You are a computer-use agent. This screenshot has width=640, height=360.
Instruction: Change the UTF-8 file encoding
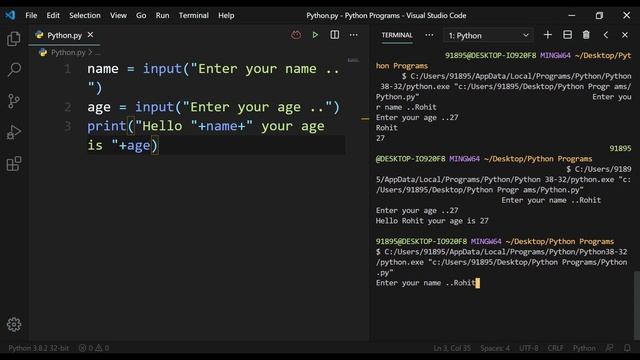(529, 348)
